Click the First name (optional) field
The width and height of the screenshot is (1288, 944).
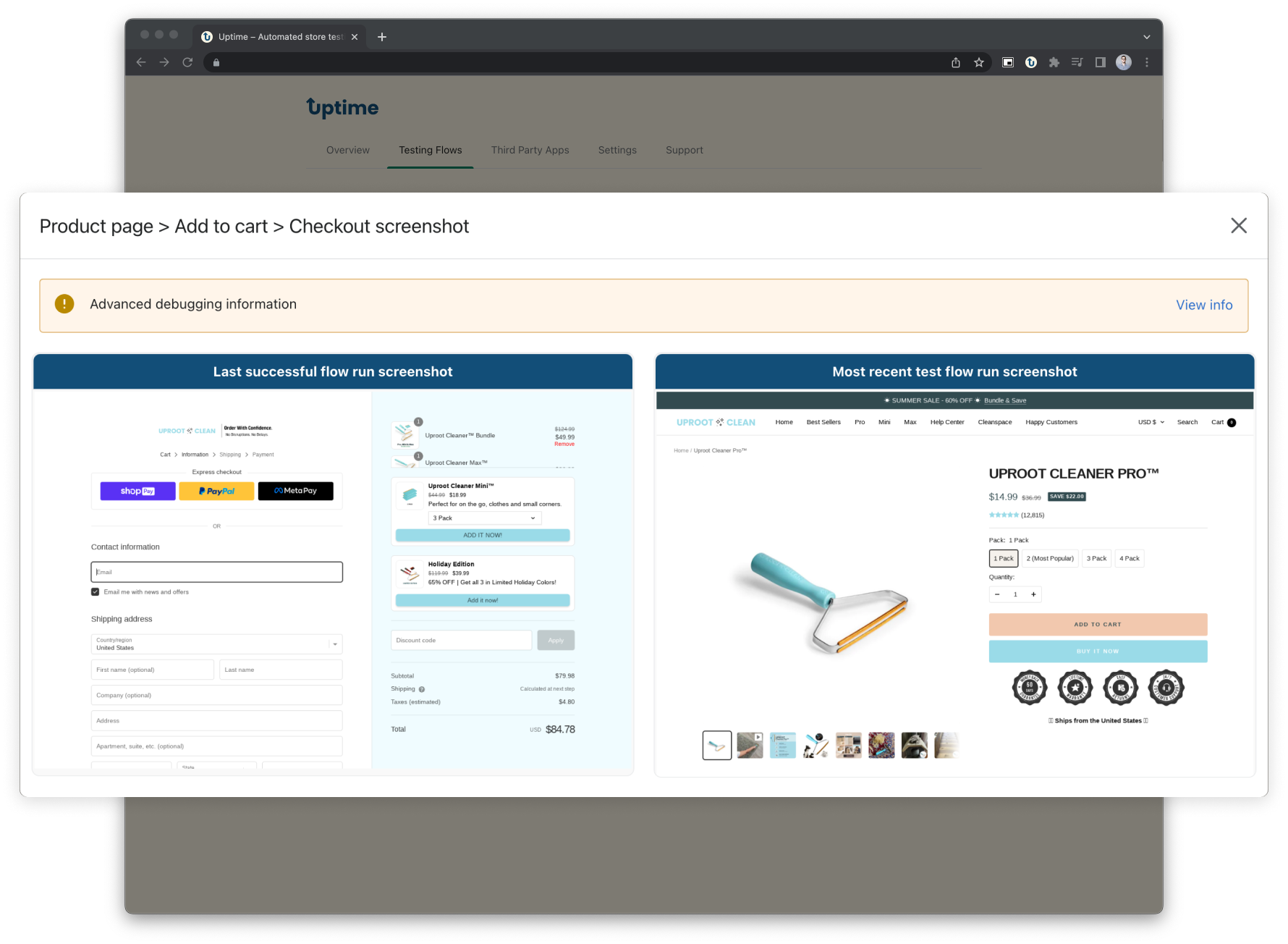153,670
